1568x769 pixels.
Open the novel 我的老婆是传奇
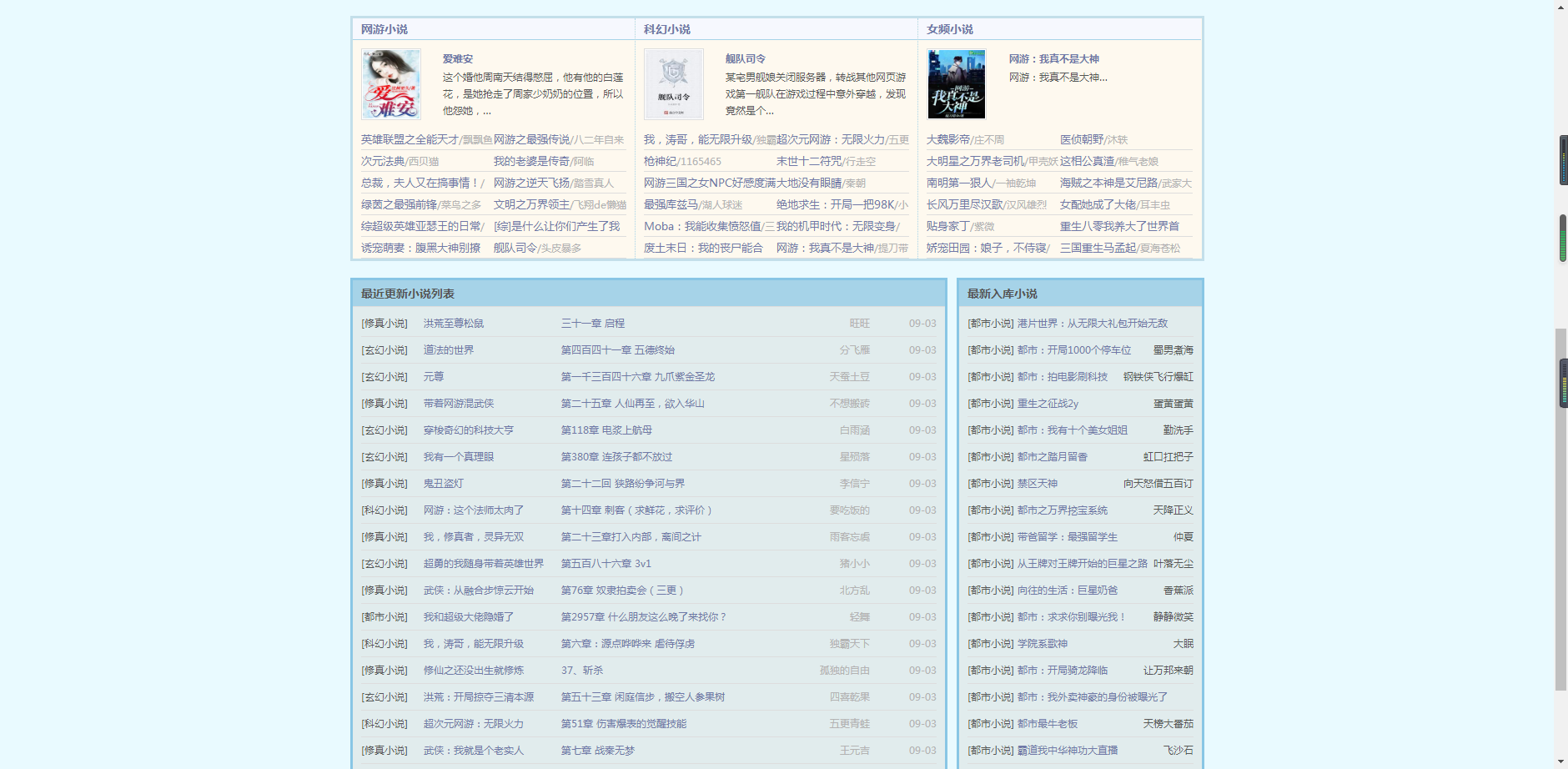[531, 161]
